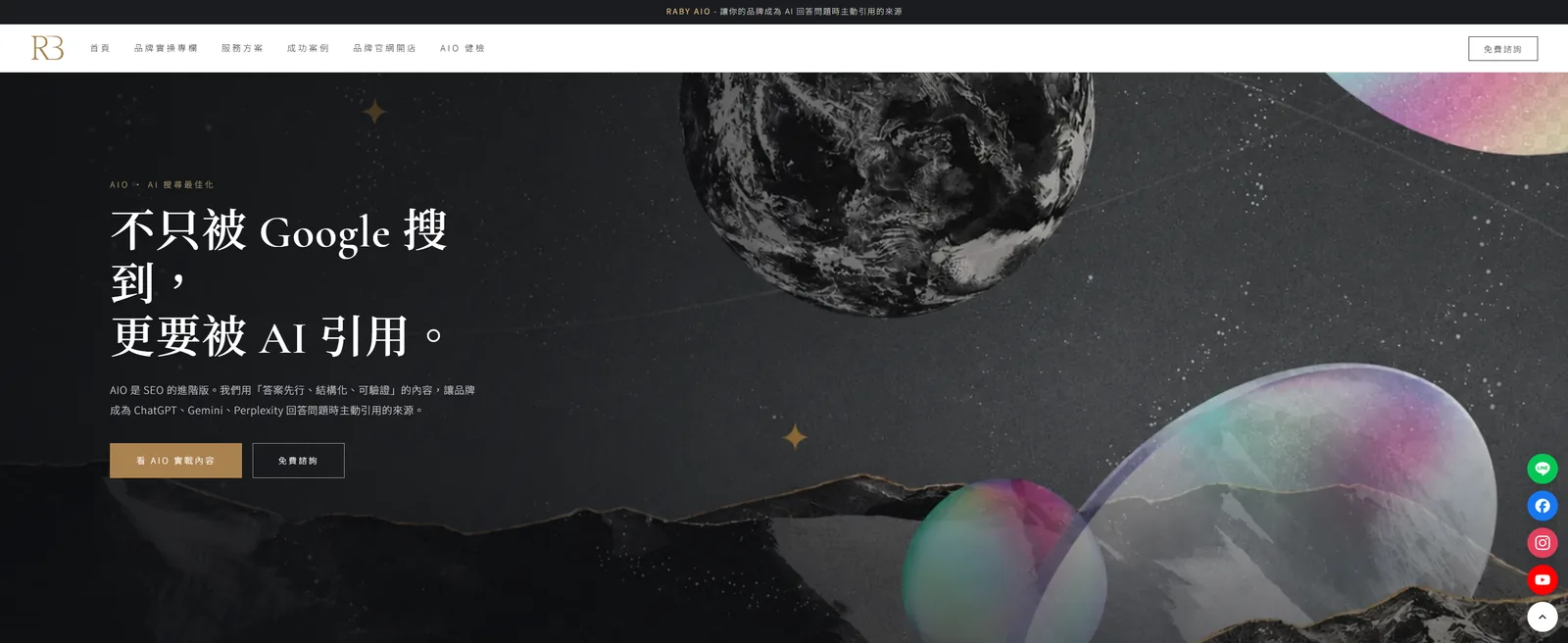Click the outlined 免費諮詢 hero button

298,461
